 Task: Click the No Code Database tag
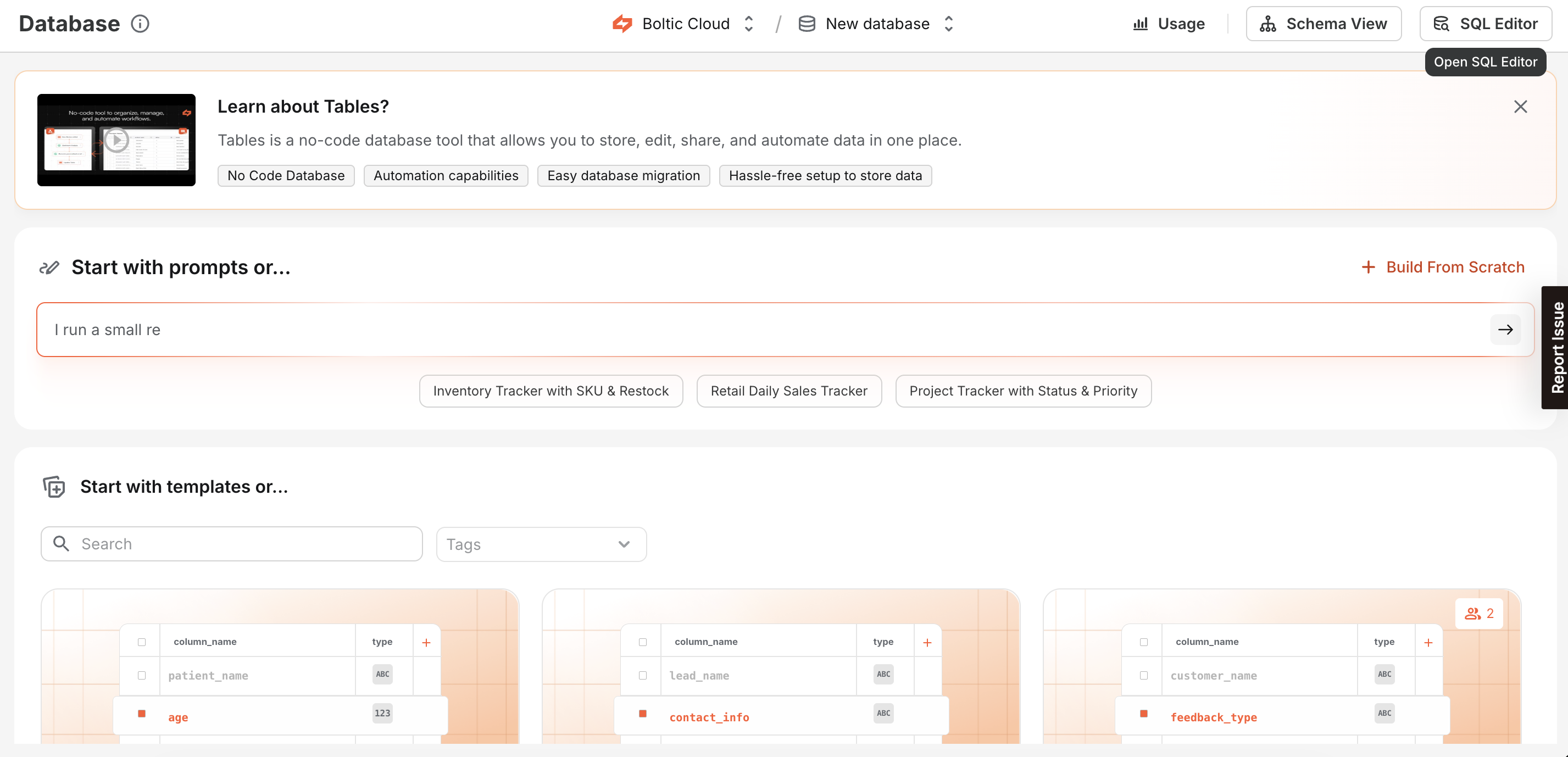pos(286,175)
